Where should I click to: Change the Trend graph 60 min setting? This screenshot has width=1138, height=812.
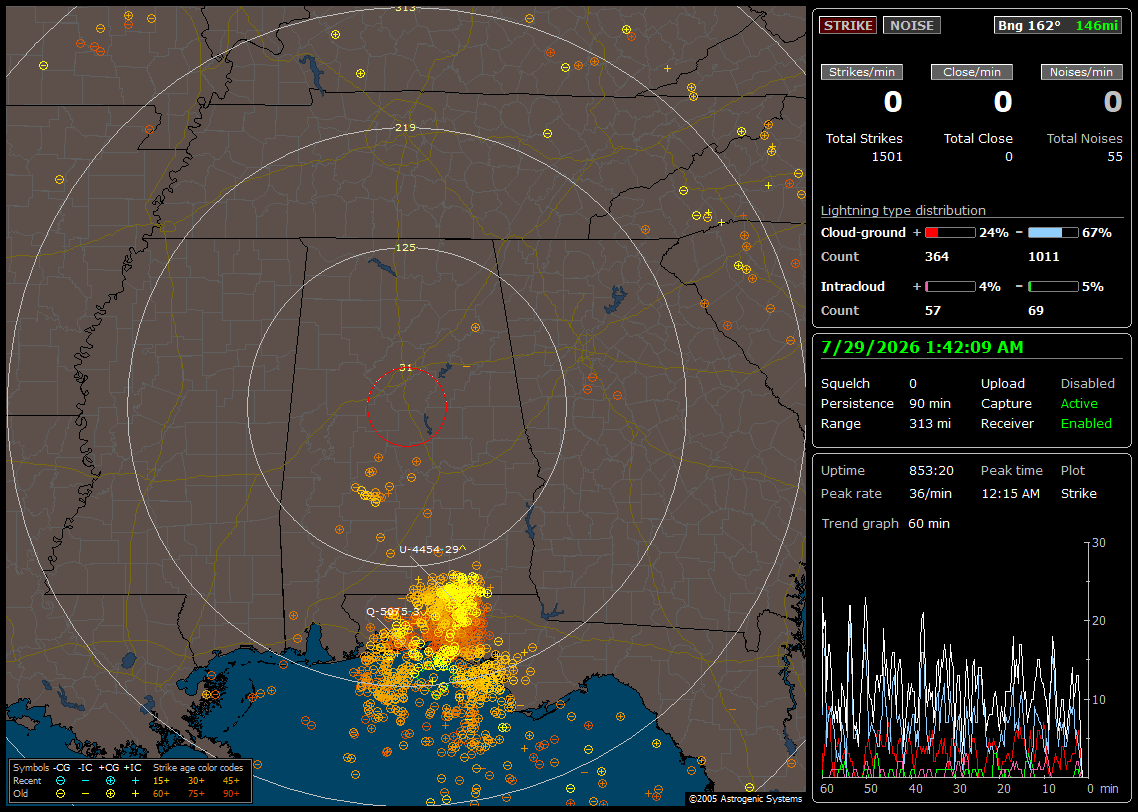click(928, 523)
